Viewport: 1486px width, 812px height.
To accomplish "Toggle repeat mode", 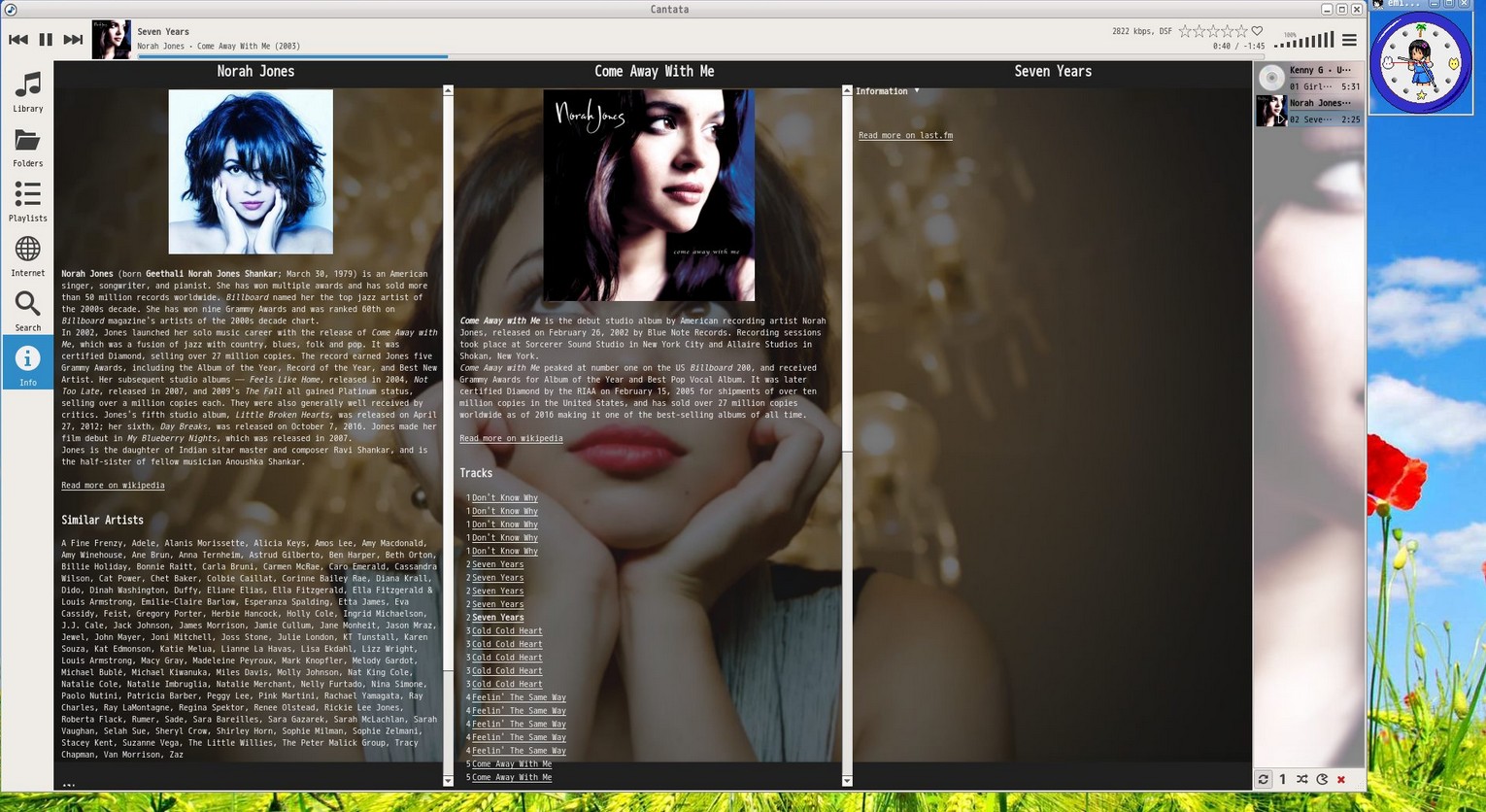I will pos(1263,779).
